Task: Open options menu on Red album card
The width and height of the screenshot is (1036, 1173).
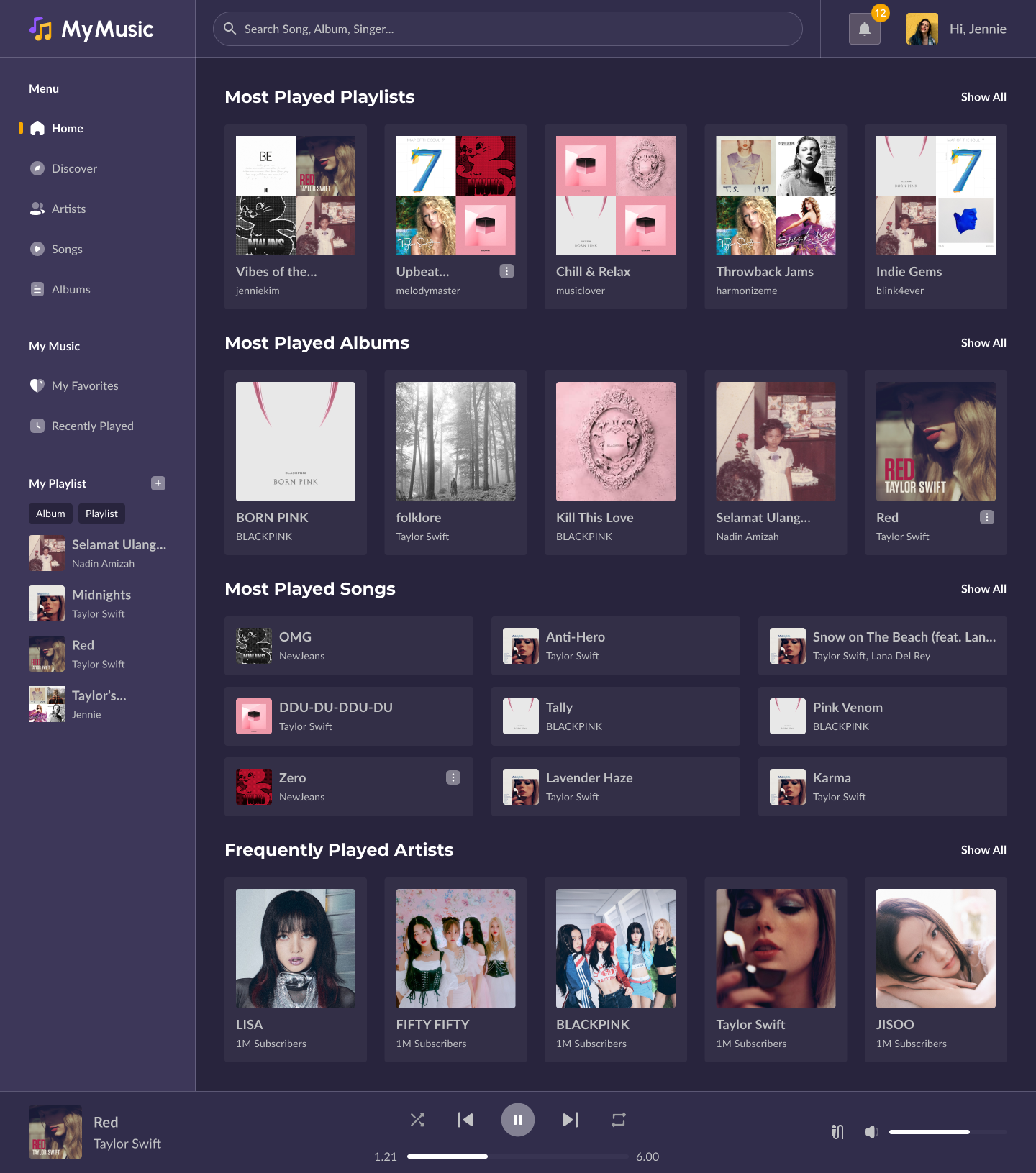Action: pos(987,517)
